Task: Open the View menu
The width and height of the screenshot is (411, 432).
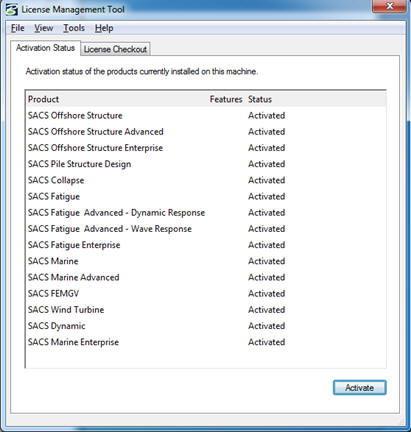Action: [x=44, y=28]
